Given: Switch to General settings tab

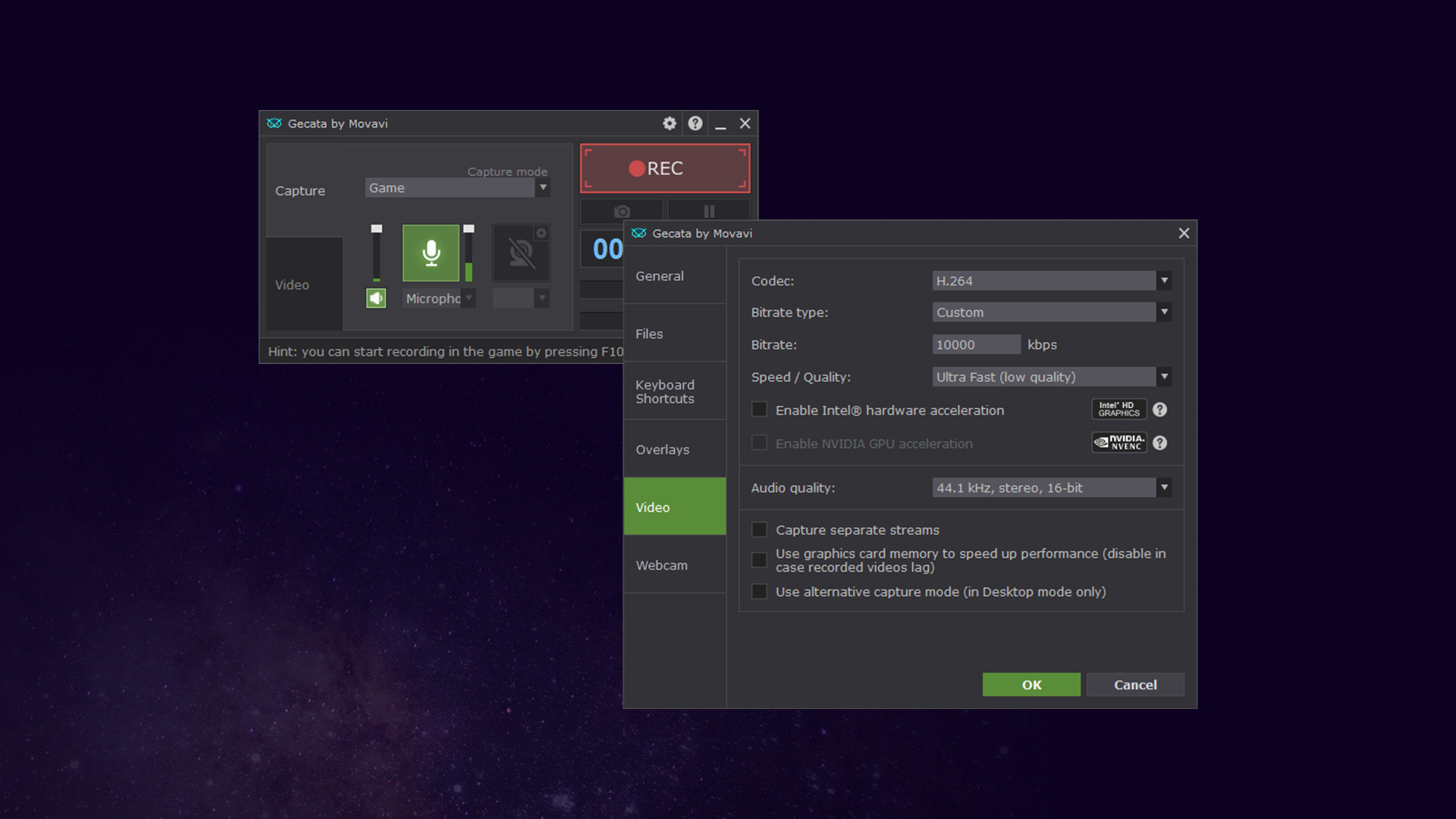Looking at the screenshot, I should click(675, 276).
